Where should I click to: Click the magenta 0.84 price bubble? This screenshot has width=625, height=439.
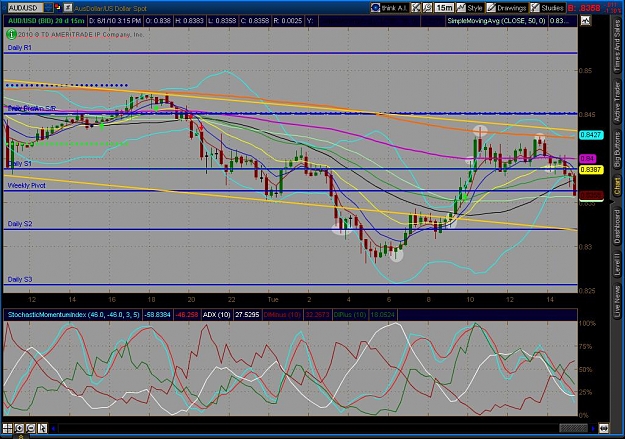588,159
